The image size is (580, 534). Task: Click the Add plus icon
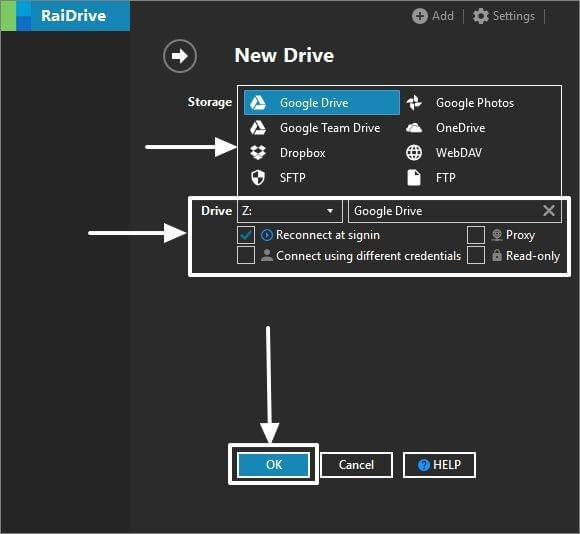tap(419, 16)
